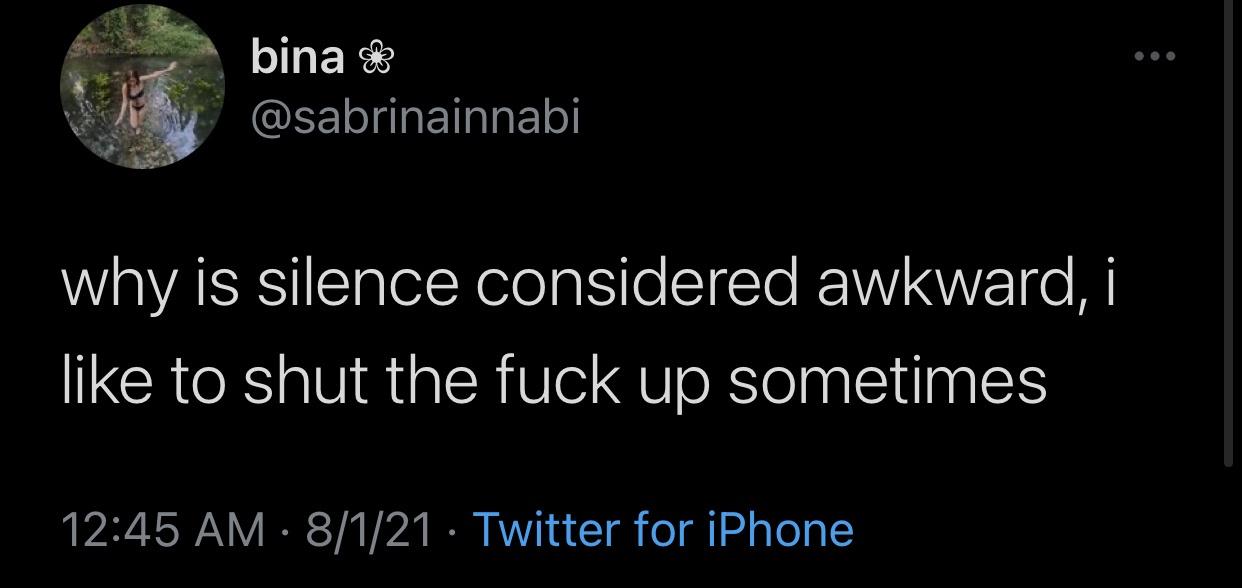
Task: Click the scrollbar on the right edge
Action: 1228,240
